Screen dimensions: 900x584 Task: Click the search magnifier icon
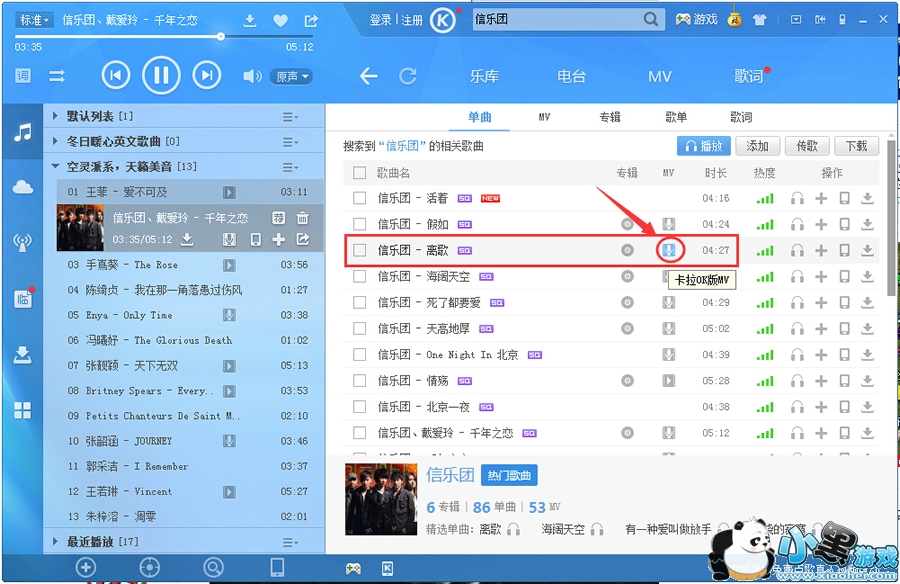(650, 20)
